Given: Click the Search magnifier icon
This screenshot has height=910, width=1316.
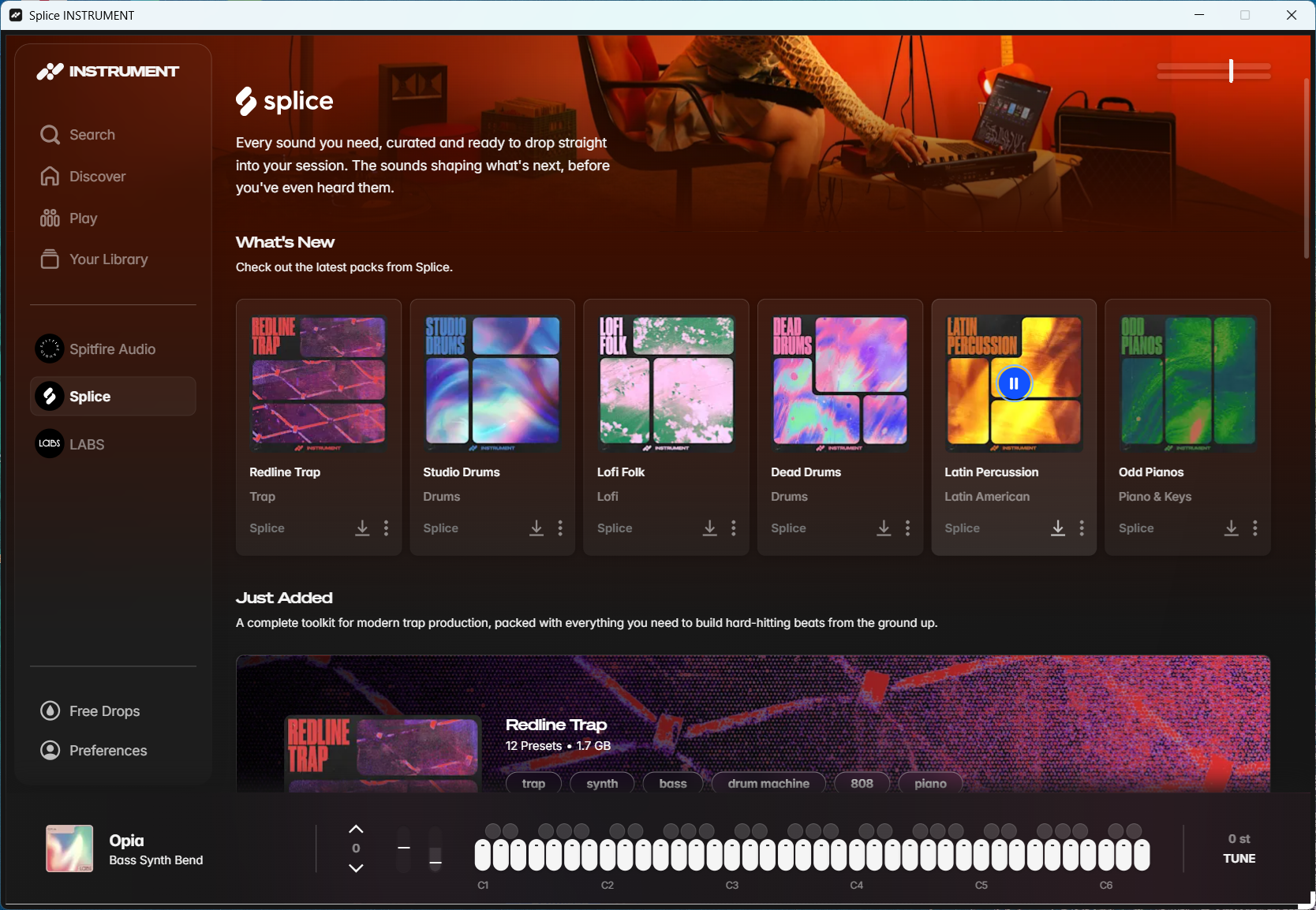Looking at the screenshot, I should tap(50, 135).
